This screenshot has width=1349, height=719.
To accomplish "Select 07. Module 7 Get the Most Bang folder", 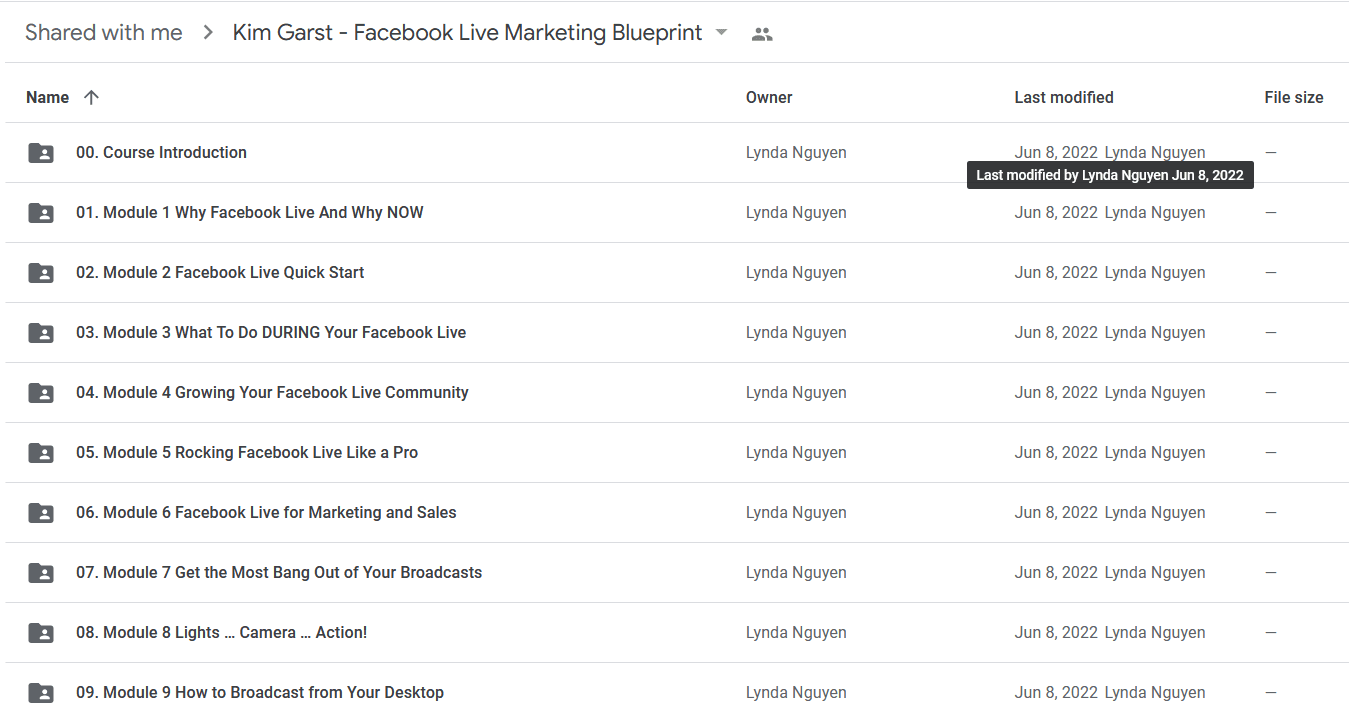I will [279, 572].
